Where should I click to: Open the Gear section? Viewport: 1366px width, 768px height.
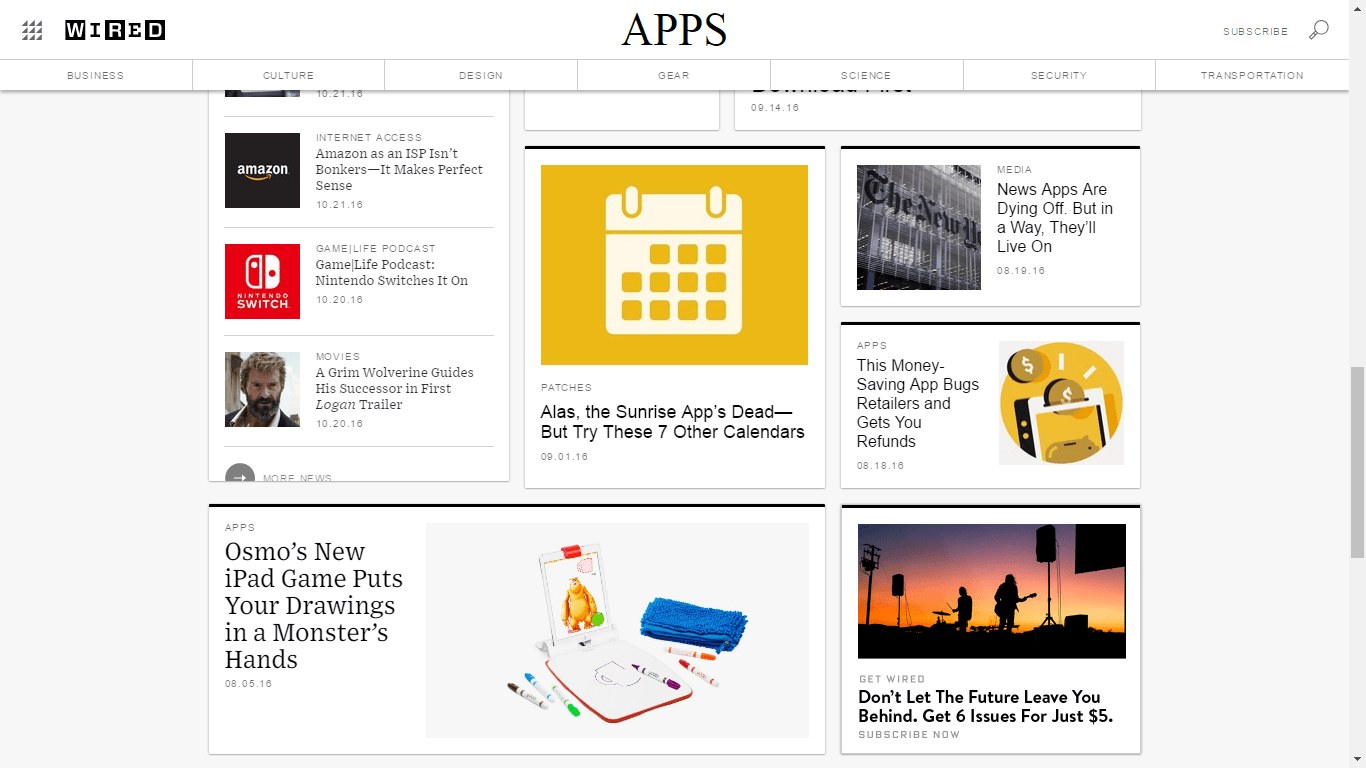[x=674, y=75]
